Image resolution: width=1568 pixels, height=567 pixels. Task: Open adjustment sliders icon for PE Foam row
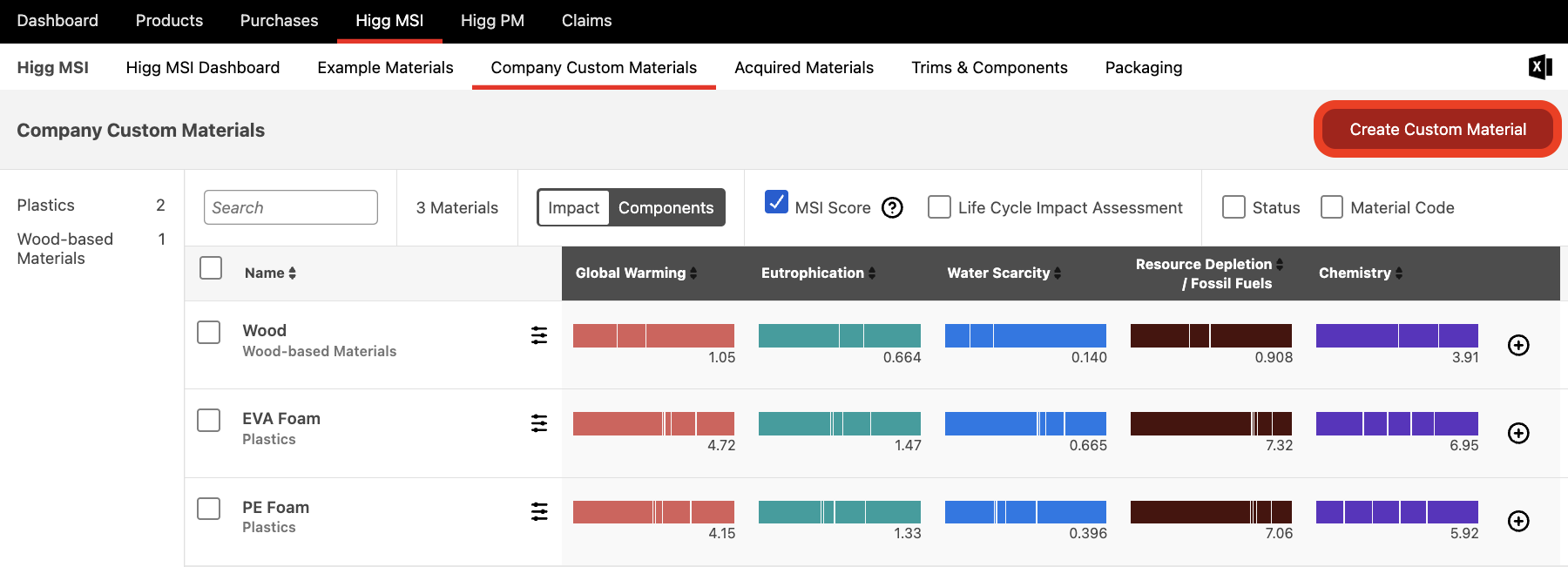[539, 511]
